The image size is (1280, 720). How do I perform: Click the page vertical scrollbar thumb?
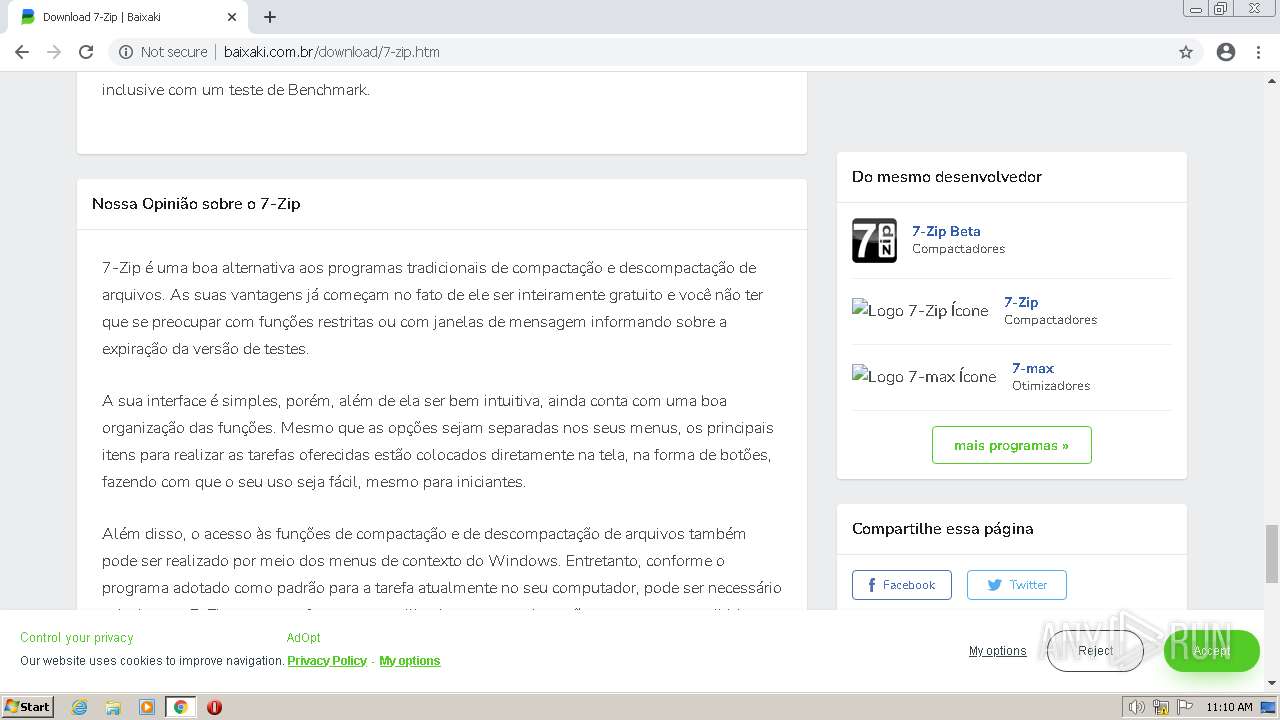click(x=1272, y=553)
